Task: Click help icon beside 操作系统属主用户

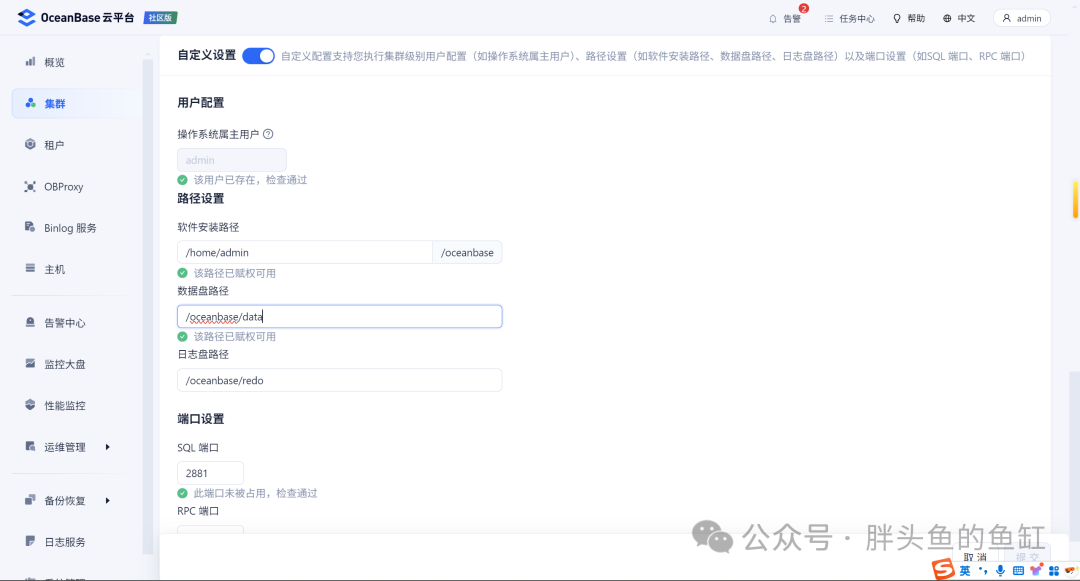Action: click(268, 134)
